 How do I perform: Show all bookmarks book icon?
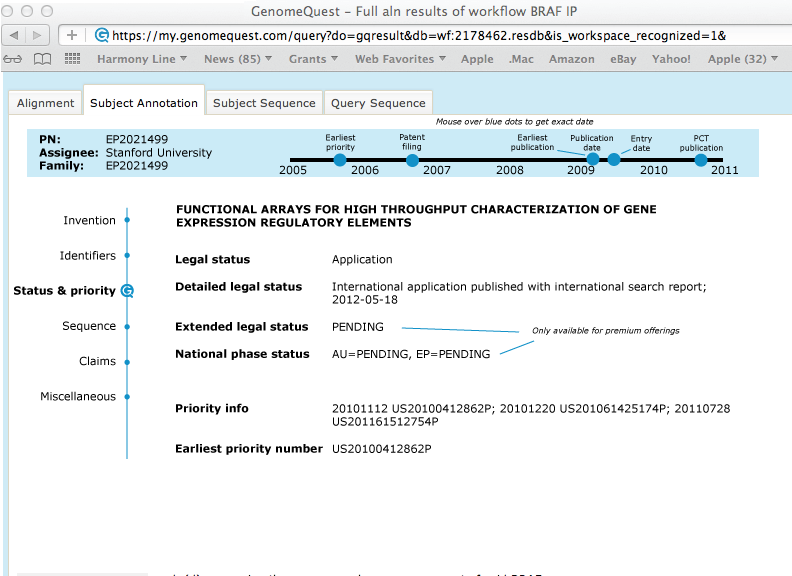coord(42,59)
